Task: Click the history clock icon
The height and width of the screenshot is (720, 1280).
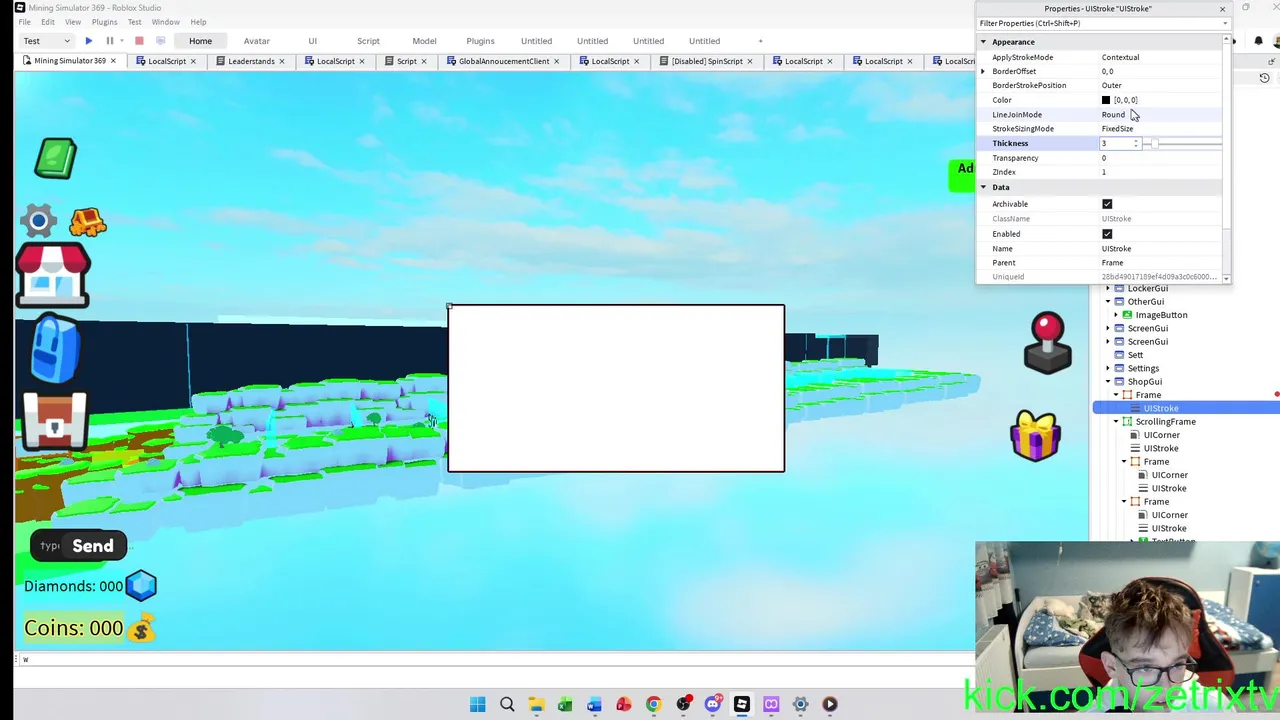Action: [x=1264, y=78]
